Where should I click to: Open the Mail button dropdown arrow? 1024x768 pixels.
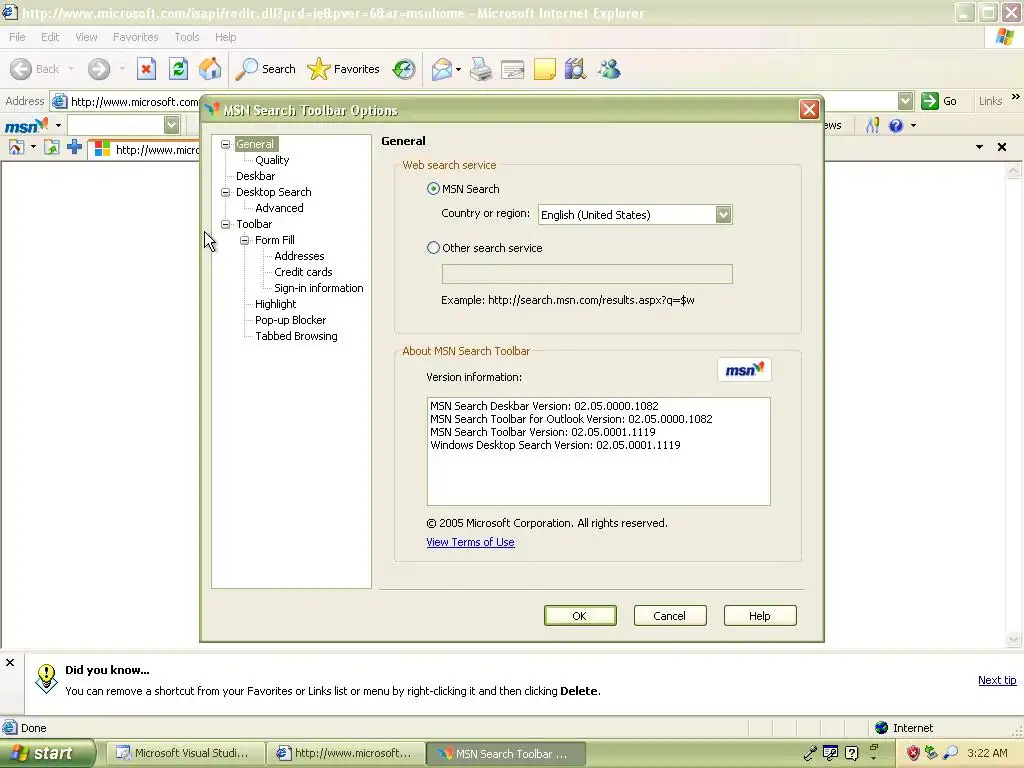point(458,69)
